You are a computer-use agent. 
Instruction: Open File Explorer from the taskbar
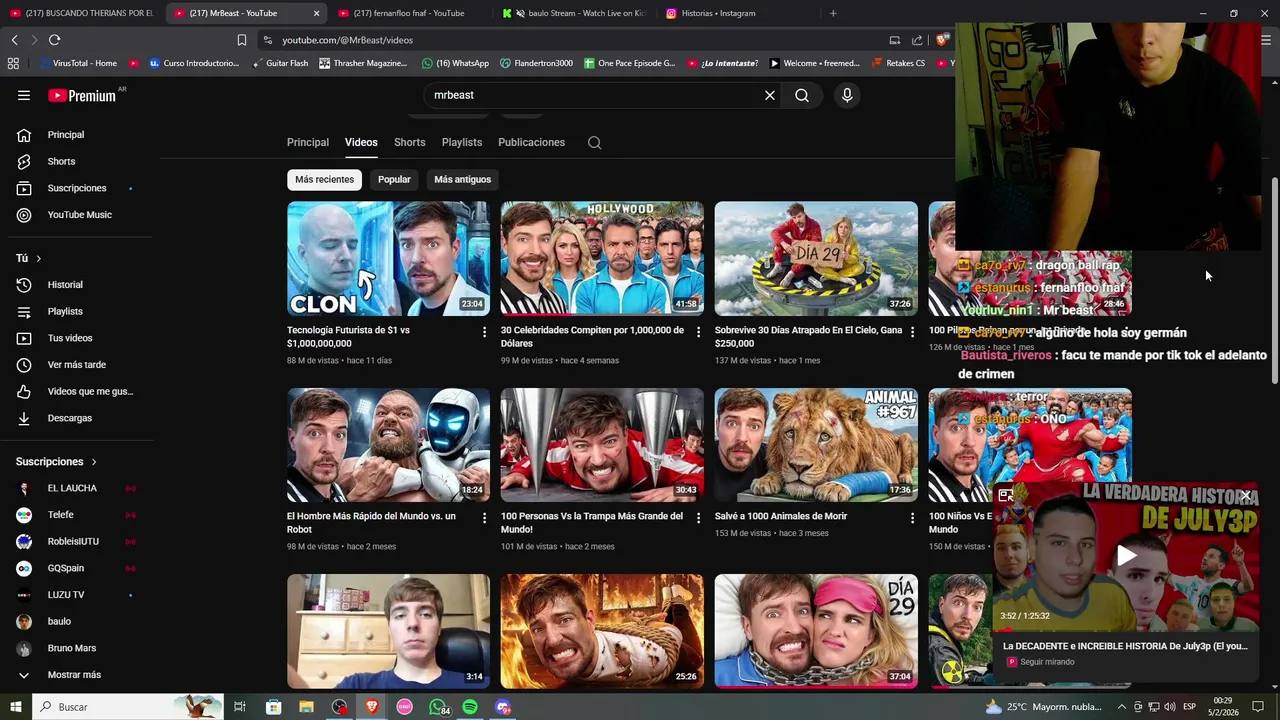[306, 707]
